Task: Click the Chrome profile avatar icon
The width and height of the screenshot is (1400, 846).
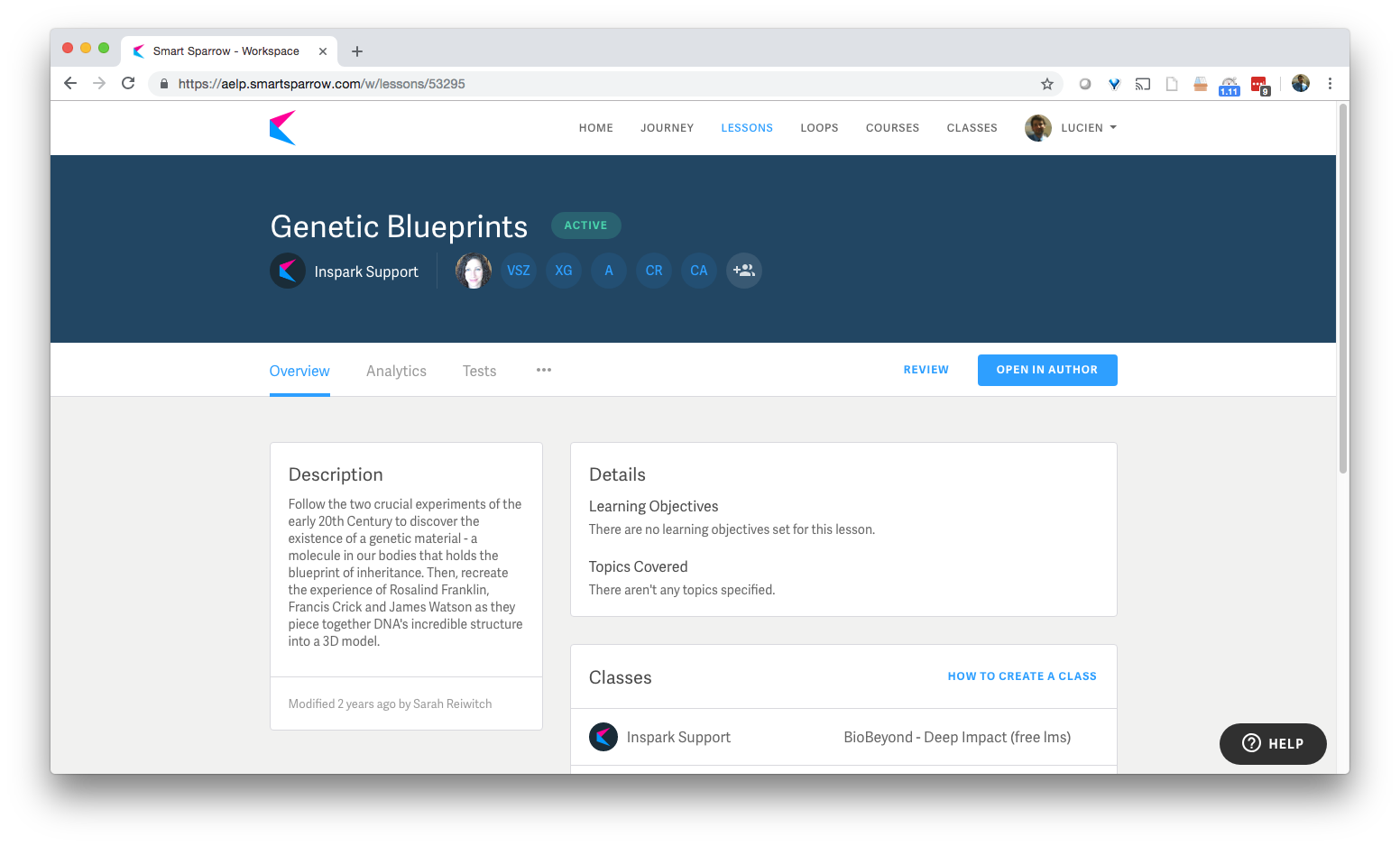Action: [x=1301, y=83]
